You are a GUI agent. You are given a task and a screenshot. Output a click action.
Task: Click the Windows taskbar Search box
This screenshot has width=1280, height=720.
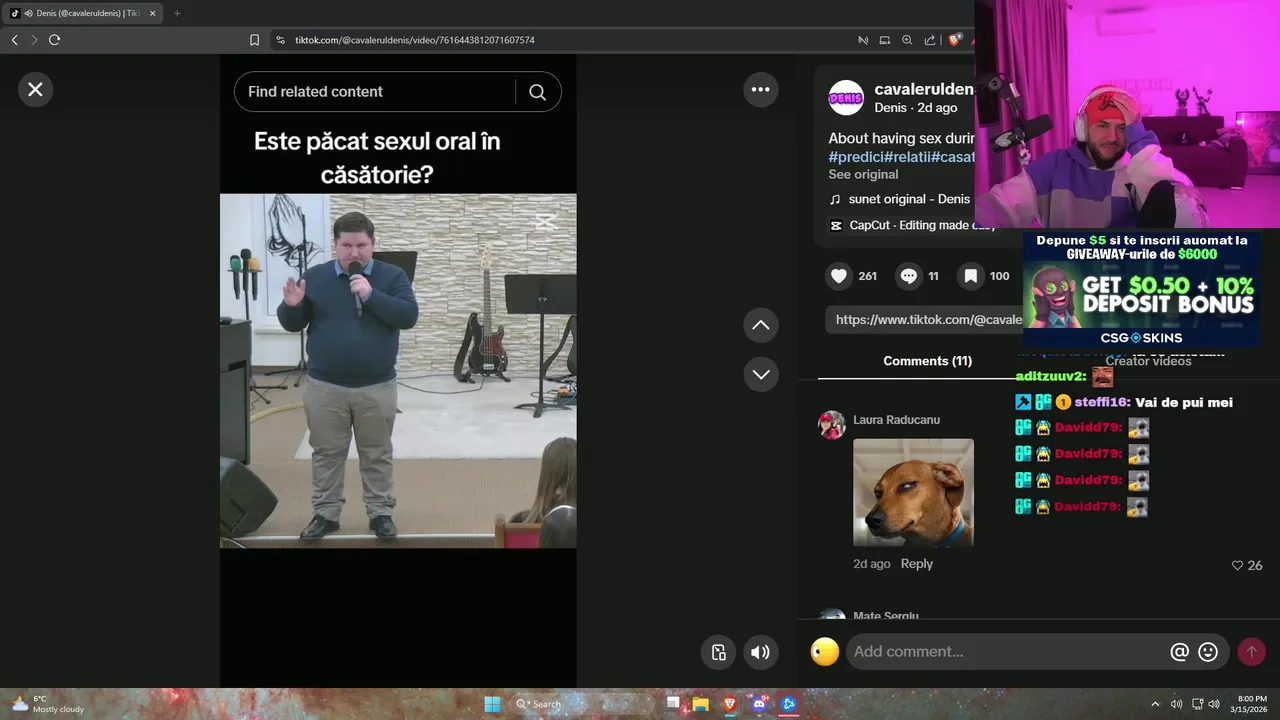583,704
